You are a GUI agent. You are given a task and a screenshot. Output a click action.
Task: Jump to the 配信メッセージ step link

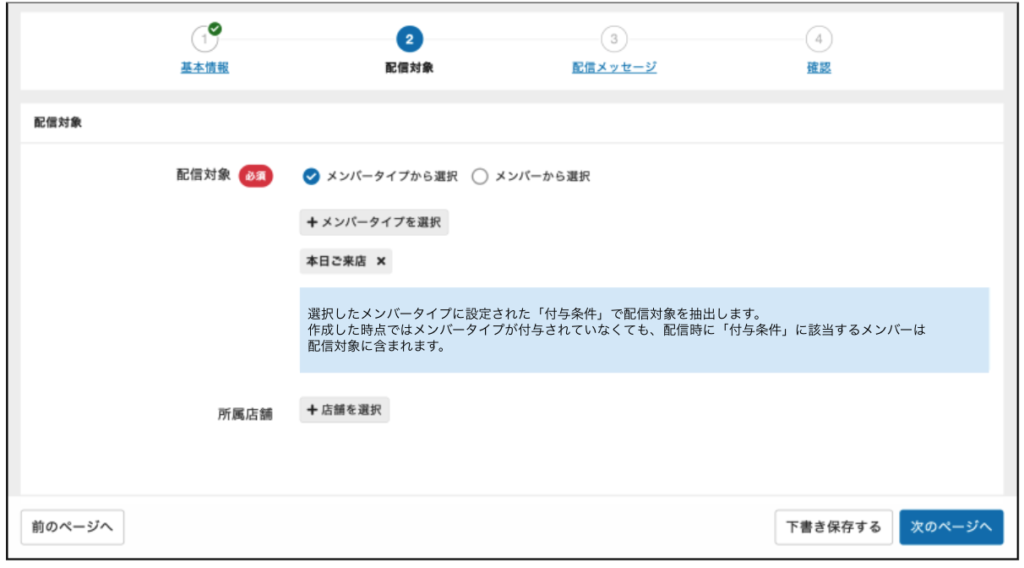[x=614, y=68]
